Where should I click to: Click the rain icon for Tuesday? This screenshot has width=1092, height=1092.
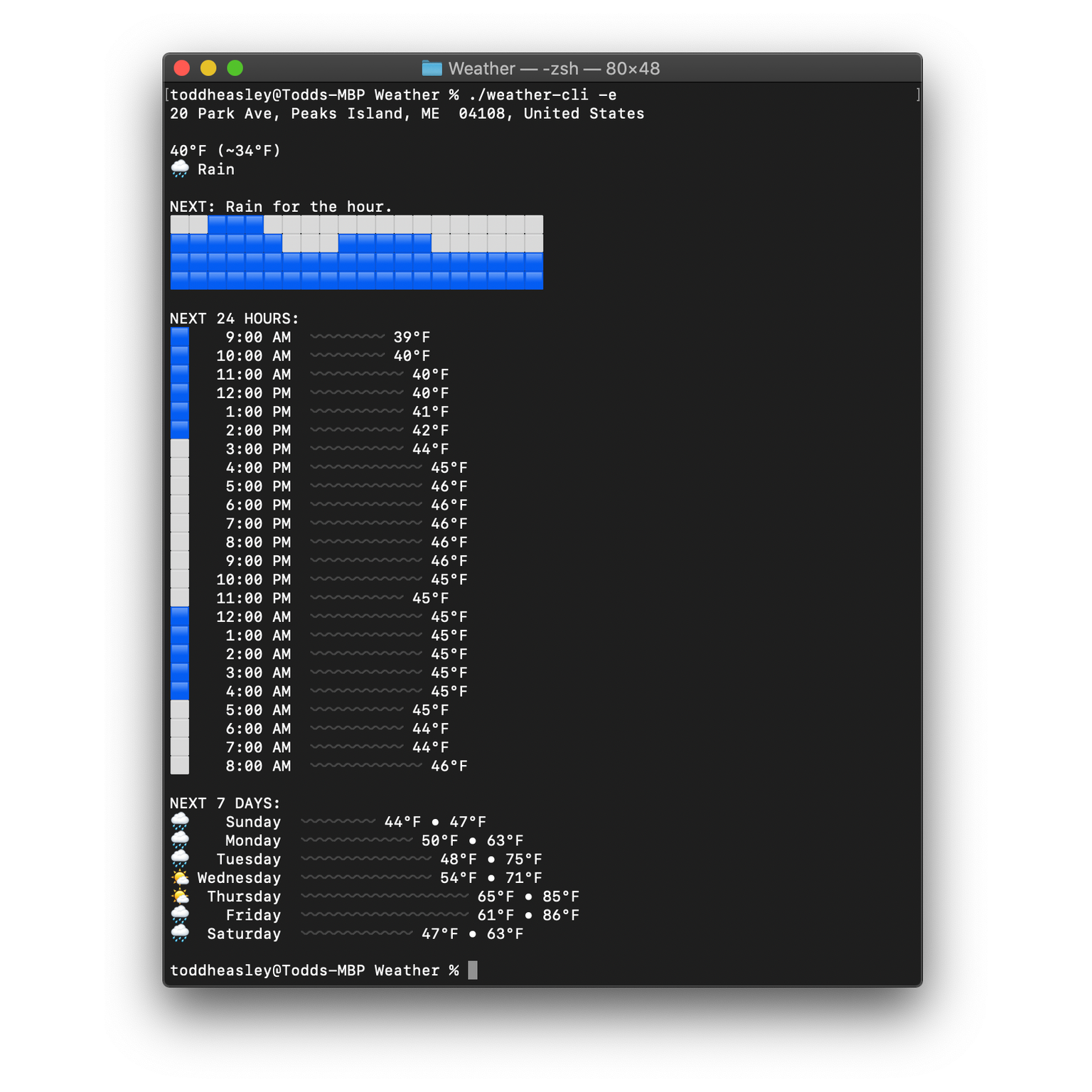[x=180, y=859]
